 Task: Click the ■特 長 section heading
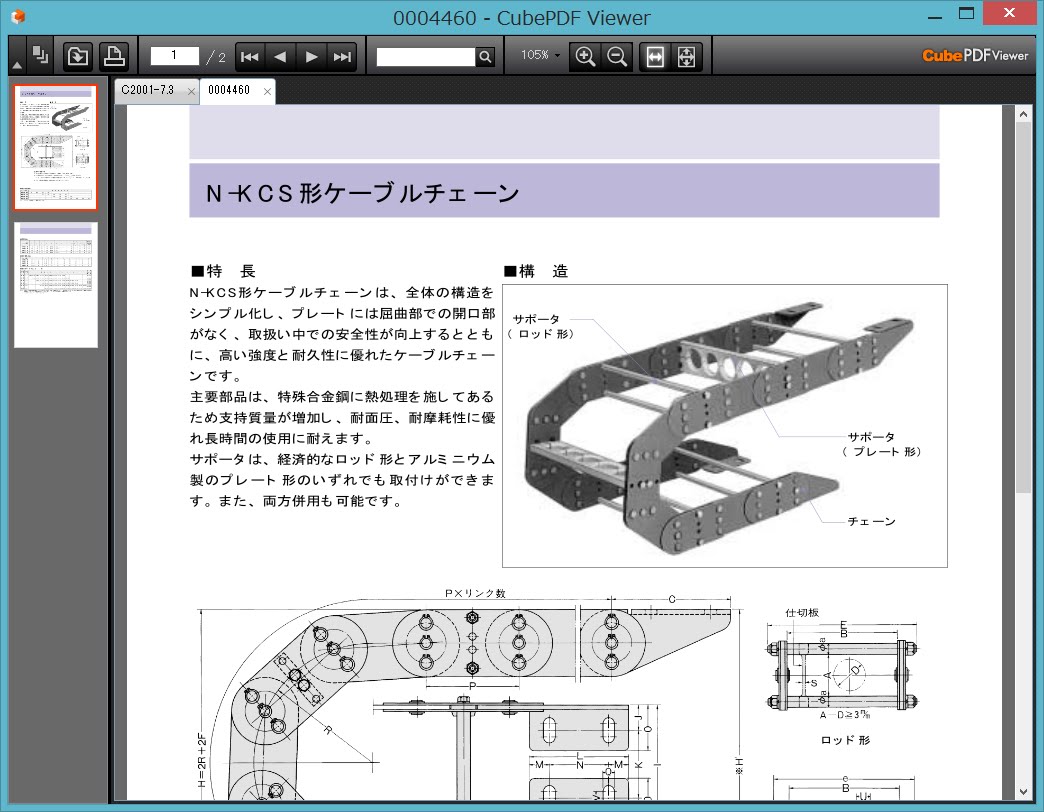point(223,271)
